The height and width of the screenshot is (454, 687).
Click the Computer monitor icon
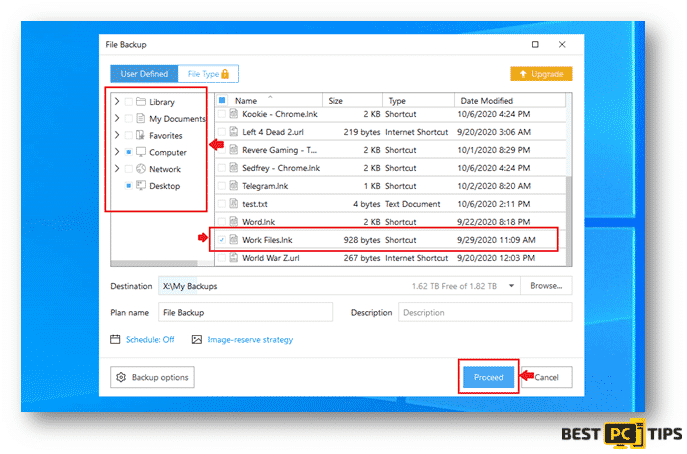tap(141, 152)
